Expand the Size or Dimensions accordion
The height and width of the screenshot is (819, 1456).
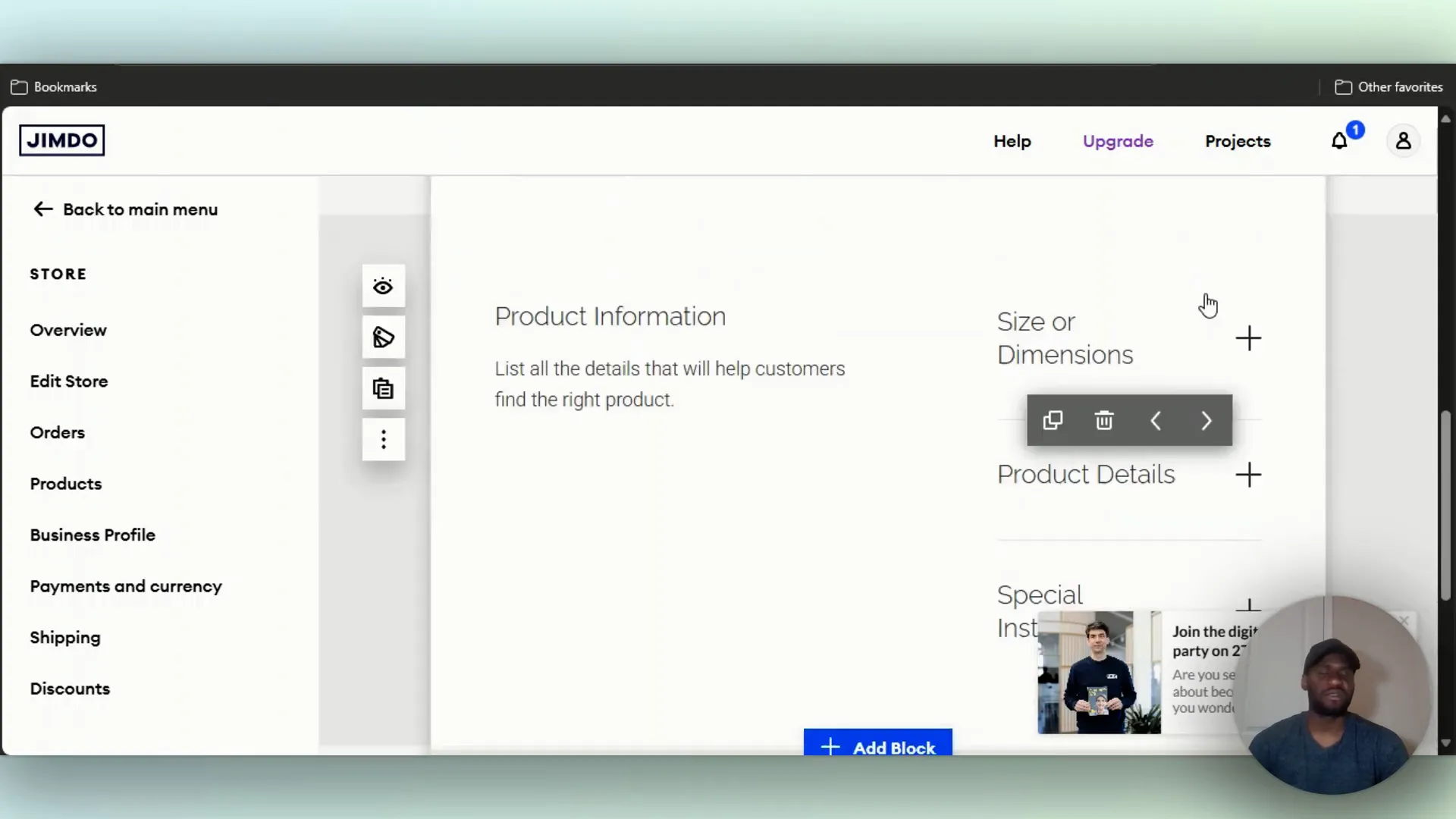[x=1248, y=338]
